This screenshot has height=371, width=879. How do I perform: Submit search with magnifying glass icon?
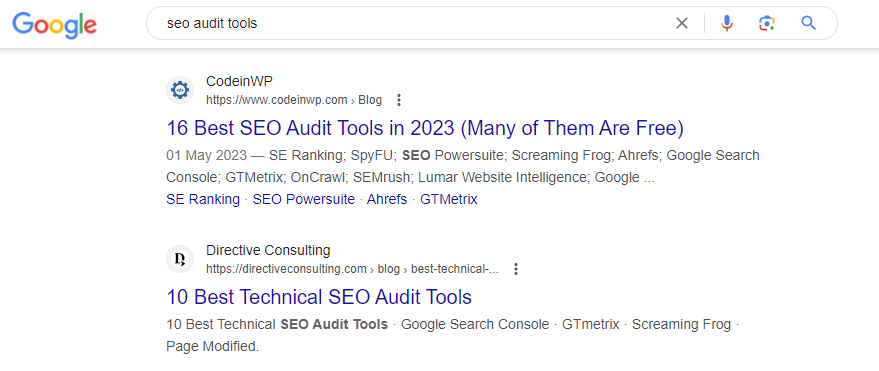(x=808, y=23)
